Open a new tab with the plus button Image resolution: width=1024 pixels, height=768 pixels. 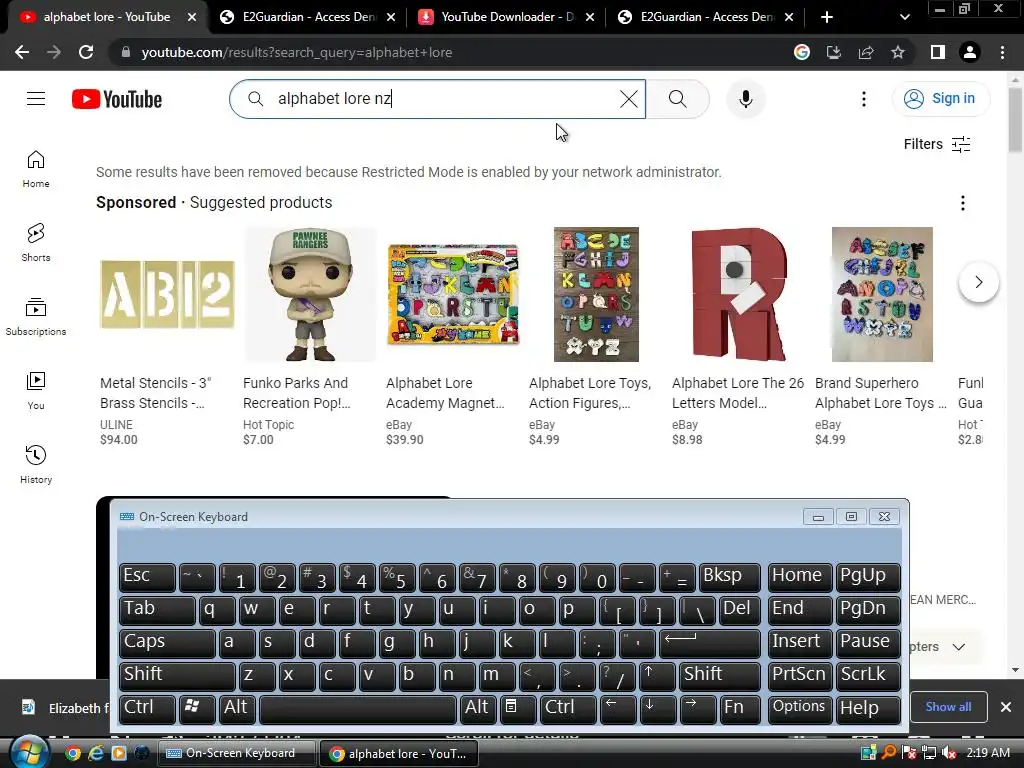pos(827,17)
